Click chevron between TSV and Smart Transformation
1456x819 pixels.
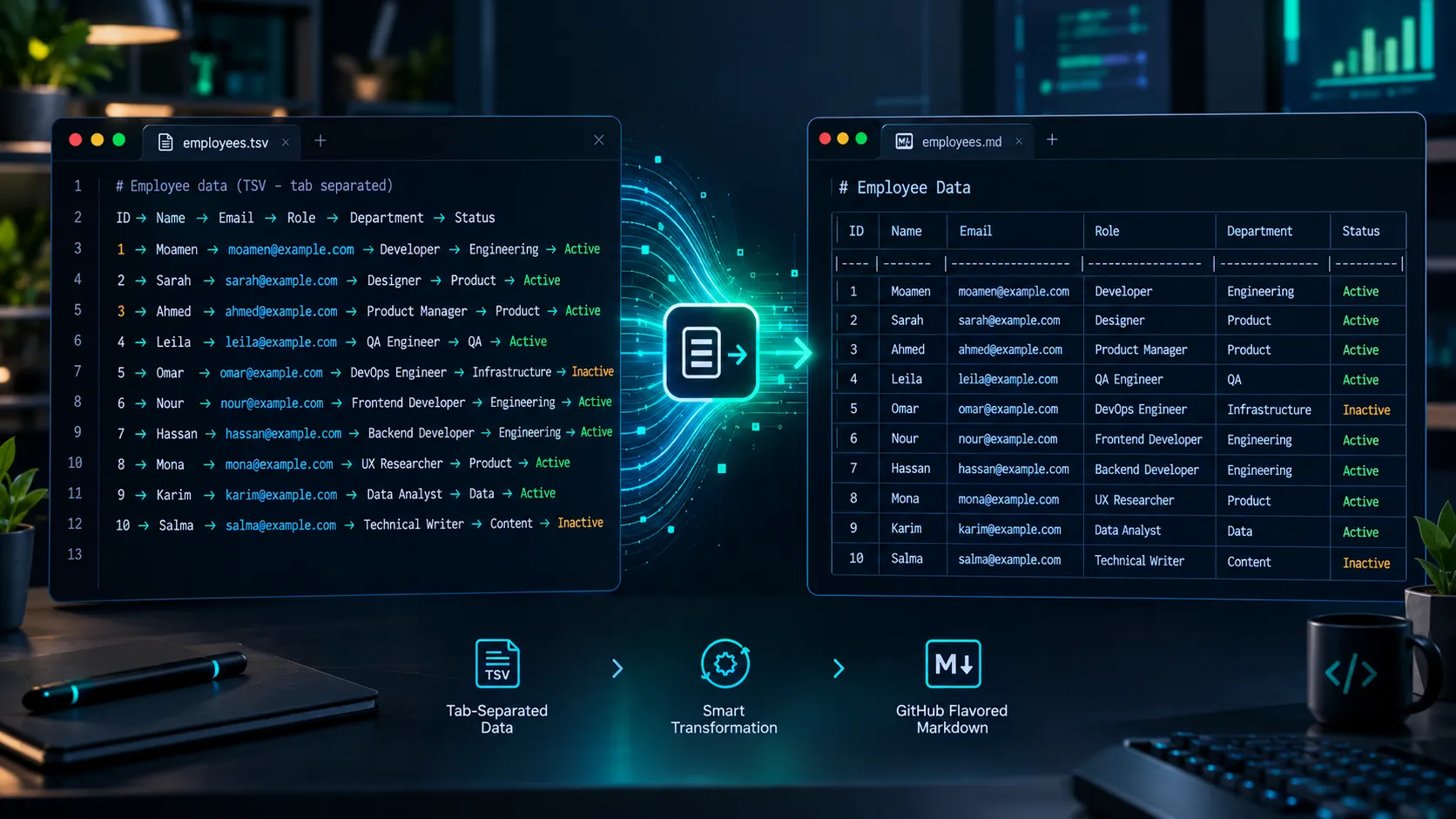pos(617,668)
